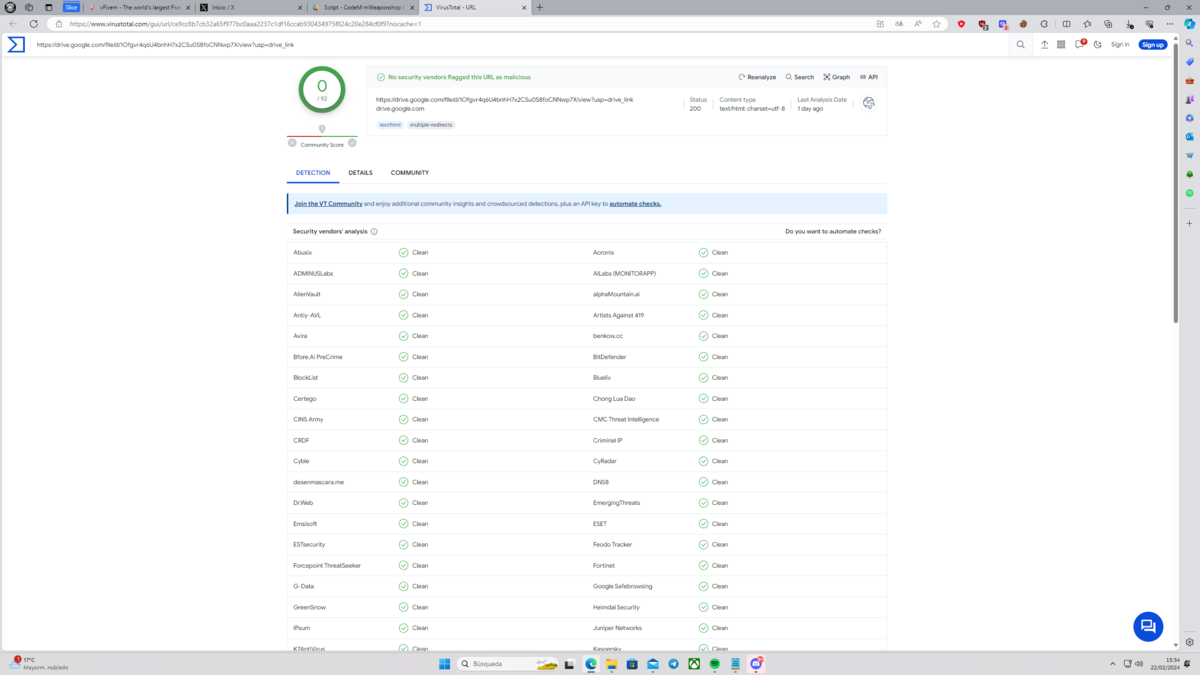The image size is (1200, 675).
Task: Click the sidebar search icon
Action: (1190, 43)
